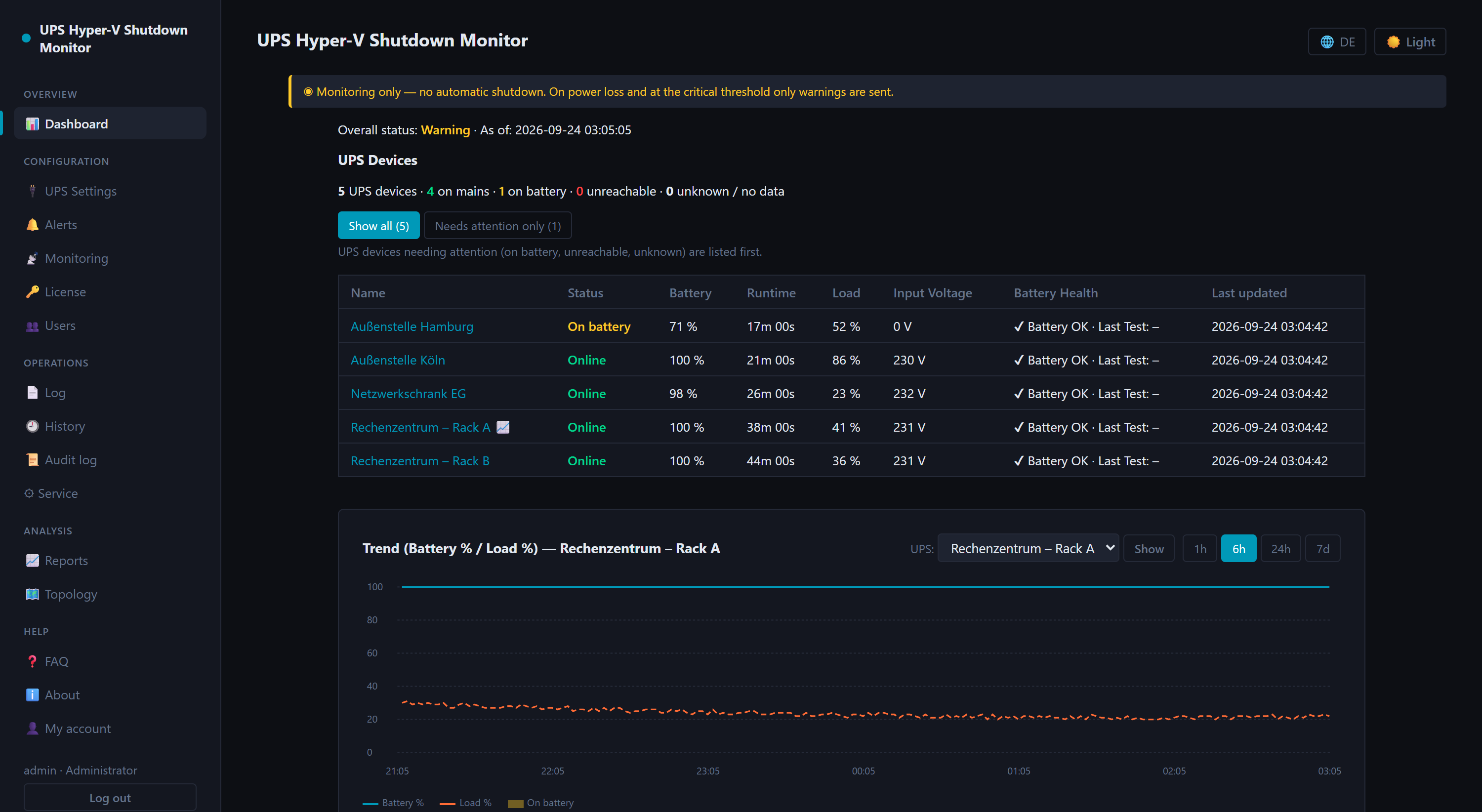
Task: Click the '71 %' battery value
Action: point(683,326)
